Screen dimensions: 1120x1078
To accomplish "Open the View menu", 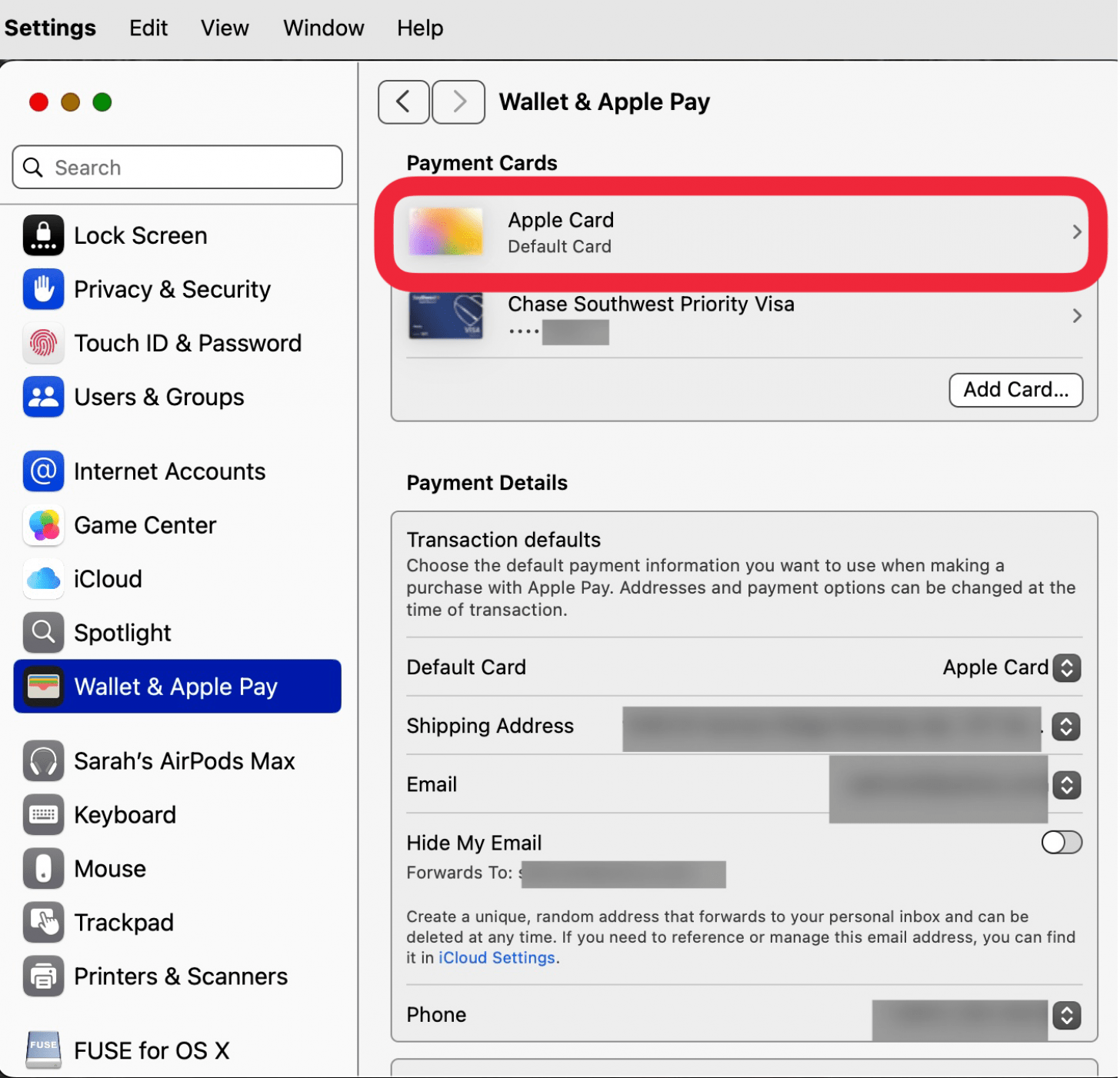I will point(225,28).
